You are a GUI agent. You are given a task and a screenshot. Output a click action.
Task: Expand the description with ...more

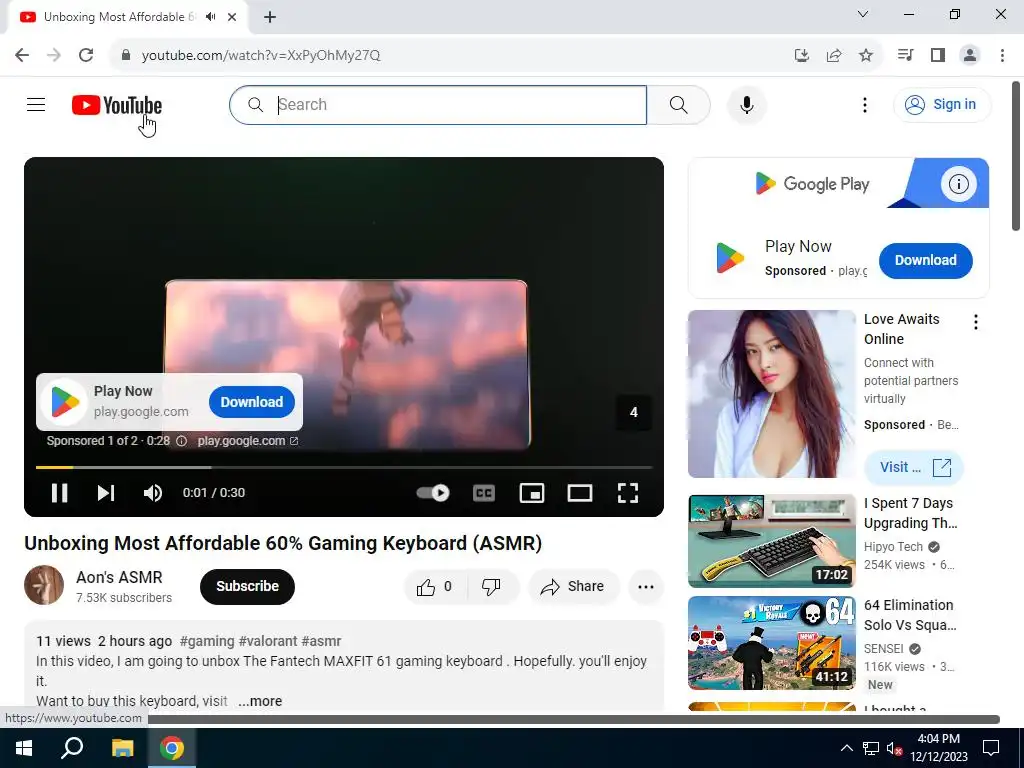tap(260, 701)
